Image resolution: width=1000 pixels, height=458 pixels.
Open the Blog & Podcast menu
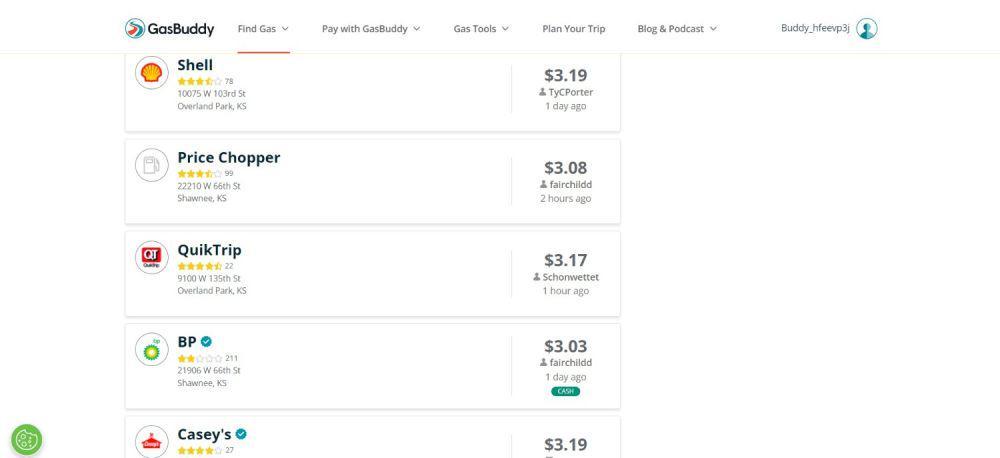point(677,29)
